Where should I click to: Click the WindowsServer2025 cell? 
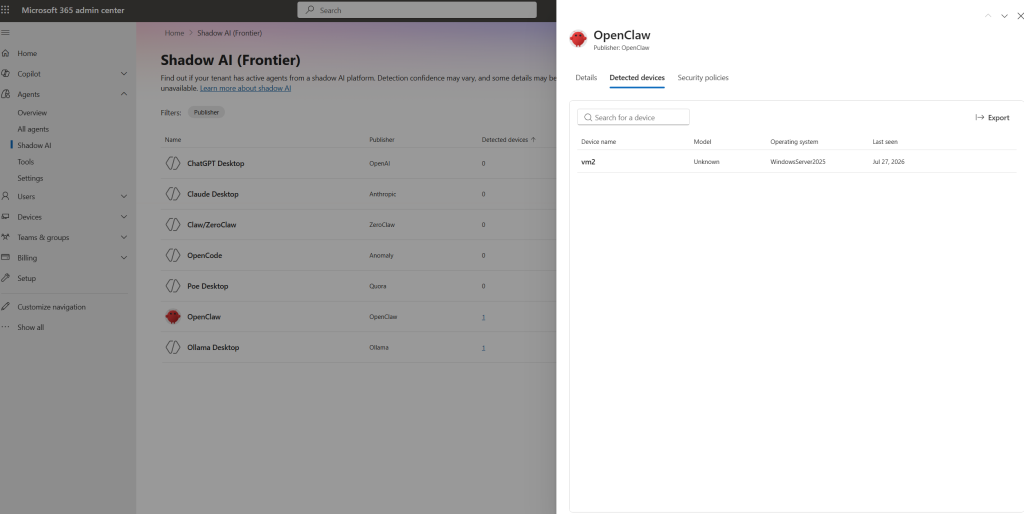[x=797, y=162]
